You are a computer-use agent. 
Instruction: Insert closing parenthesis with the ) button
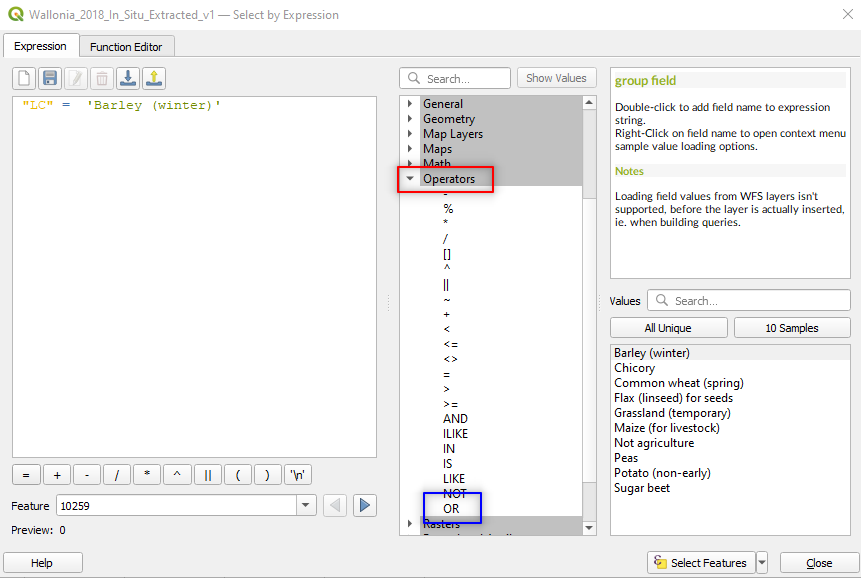267,475
